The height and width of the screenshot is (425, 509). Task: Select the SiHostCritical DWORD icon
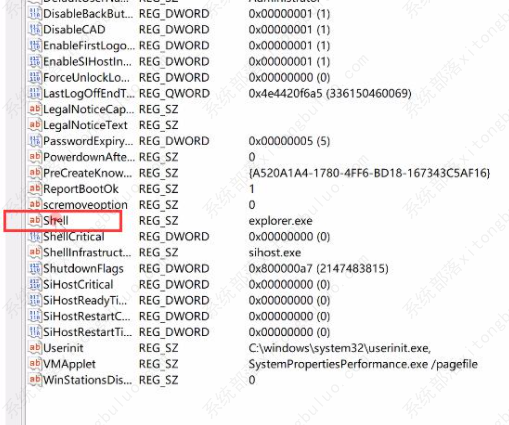tap(35, 284)
